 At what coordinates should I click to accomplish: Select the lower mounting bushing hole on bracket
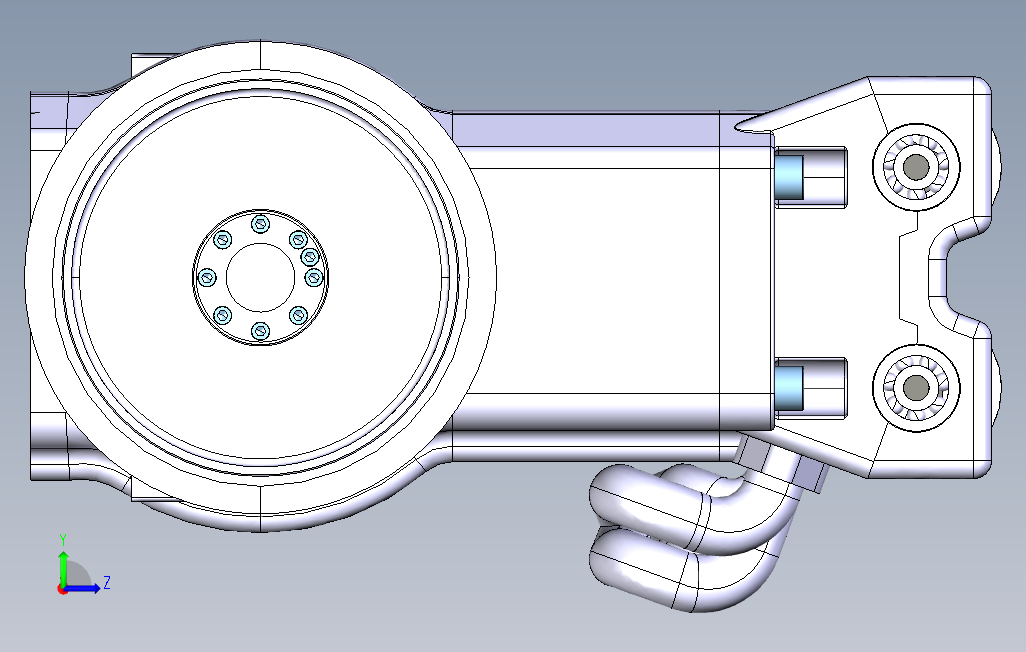[x=915, y=388]
